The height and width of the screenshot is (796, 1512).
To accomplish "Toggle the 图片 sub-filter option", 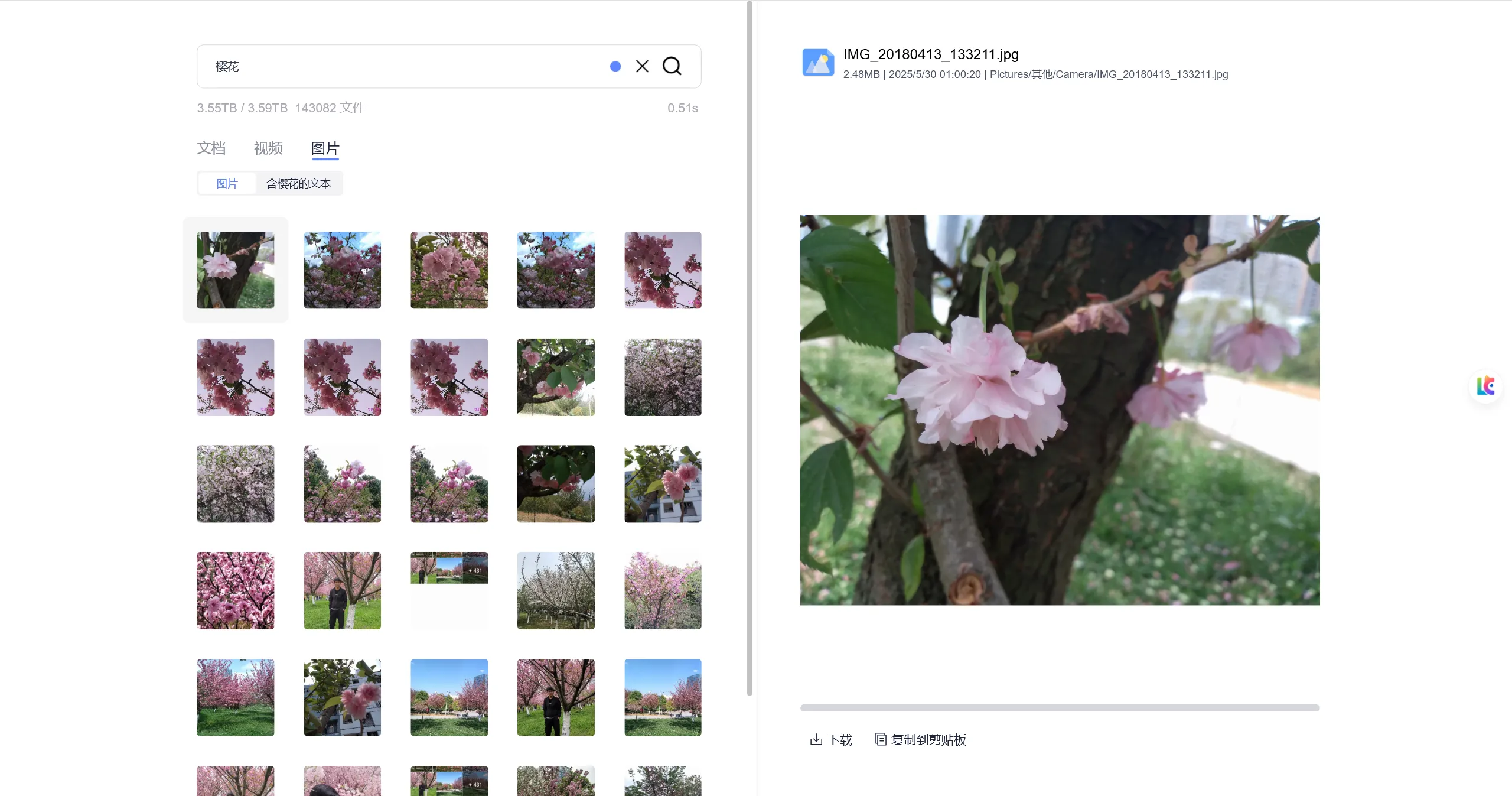I will pos(227,184).
